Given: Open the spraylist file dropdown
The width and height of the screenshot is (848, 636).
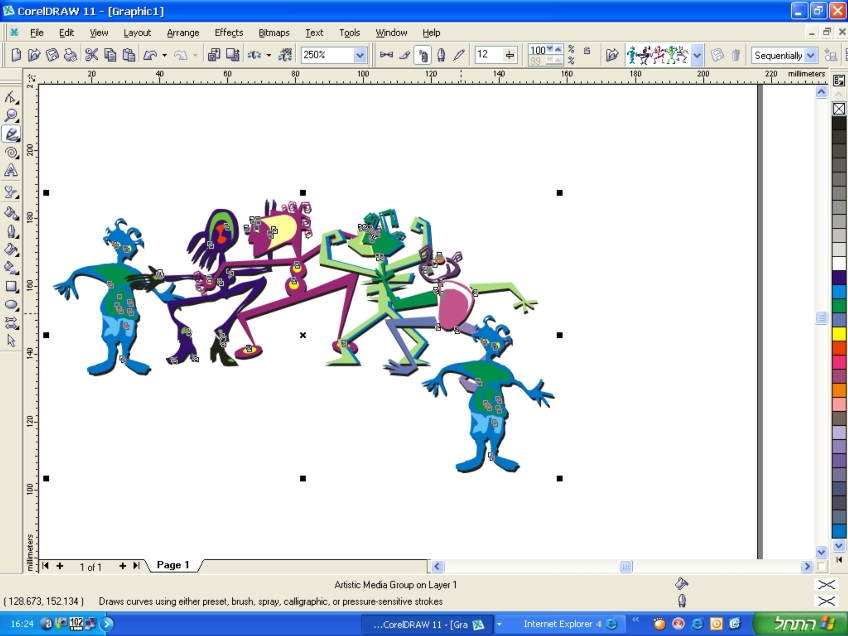Looking at the screenshot, I should coord(697,55).
